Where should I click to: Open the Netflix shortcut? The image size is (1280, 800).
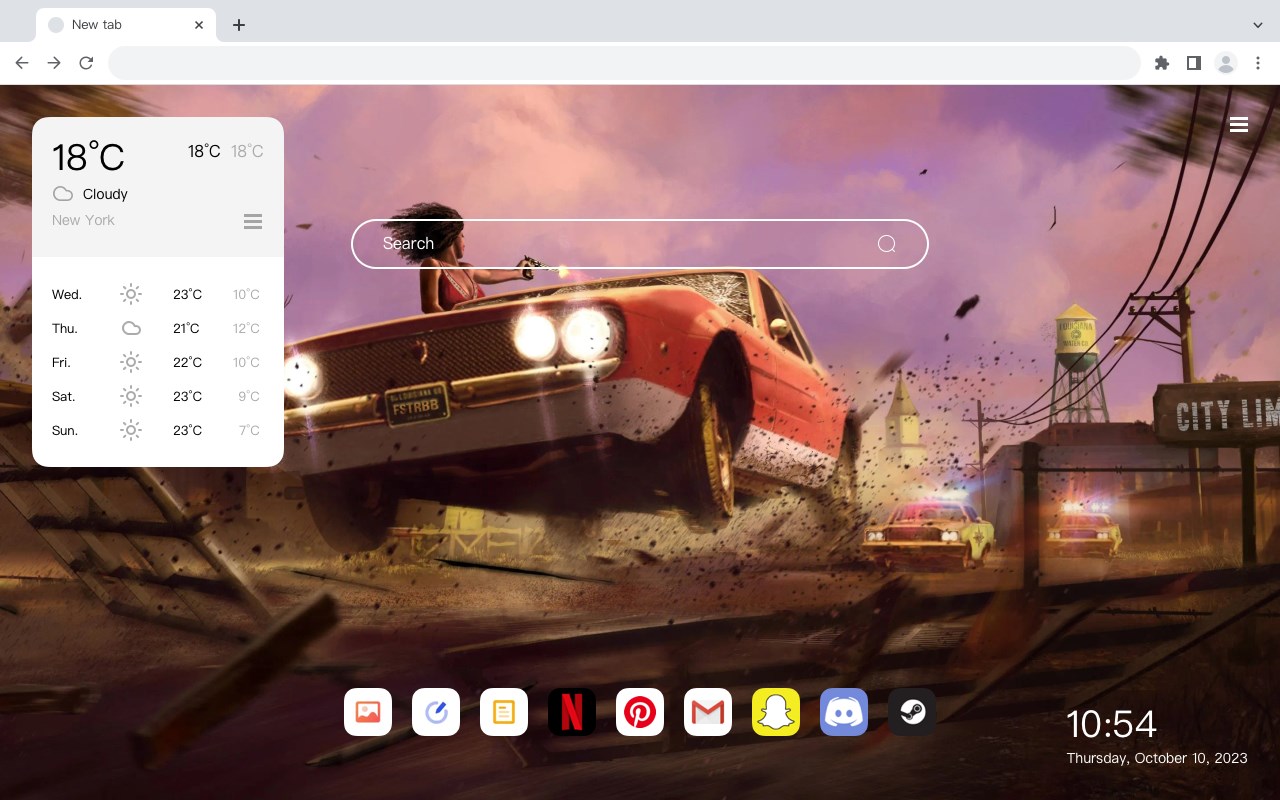coord(572,712)
